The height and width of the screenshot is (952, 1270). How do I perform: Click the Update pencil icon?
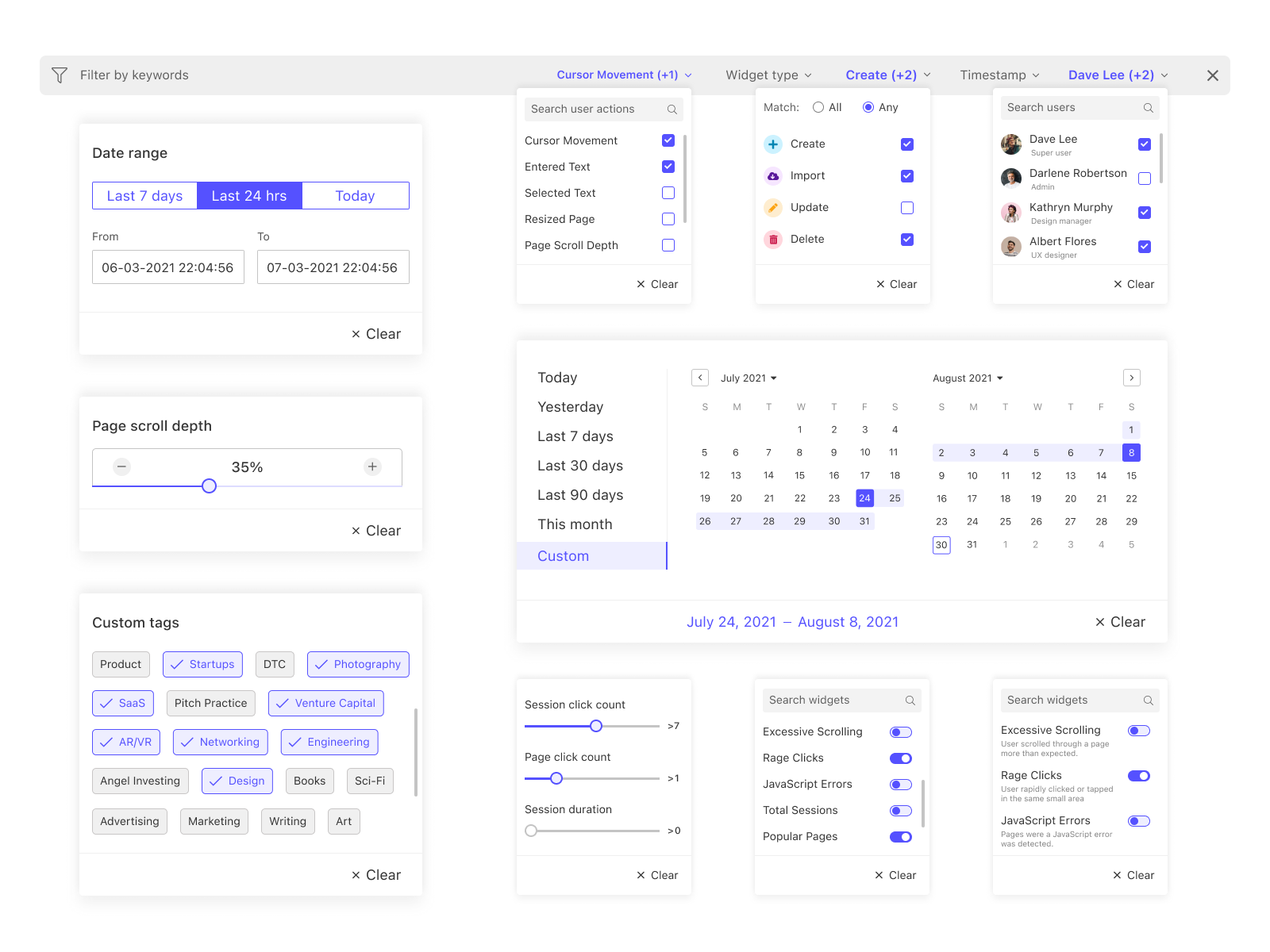772,208
